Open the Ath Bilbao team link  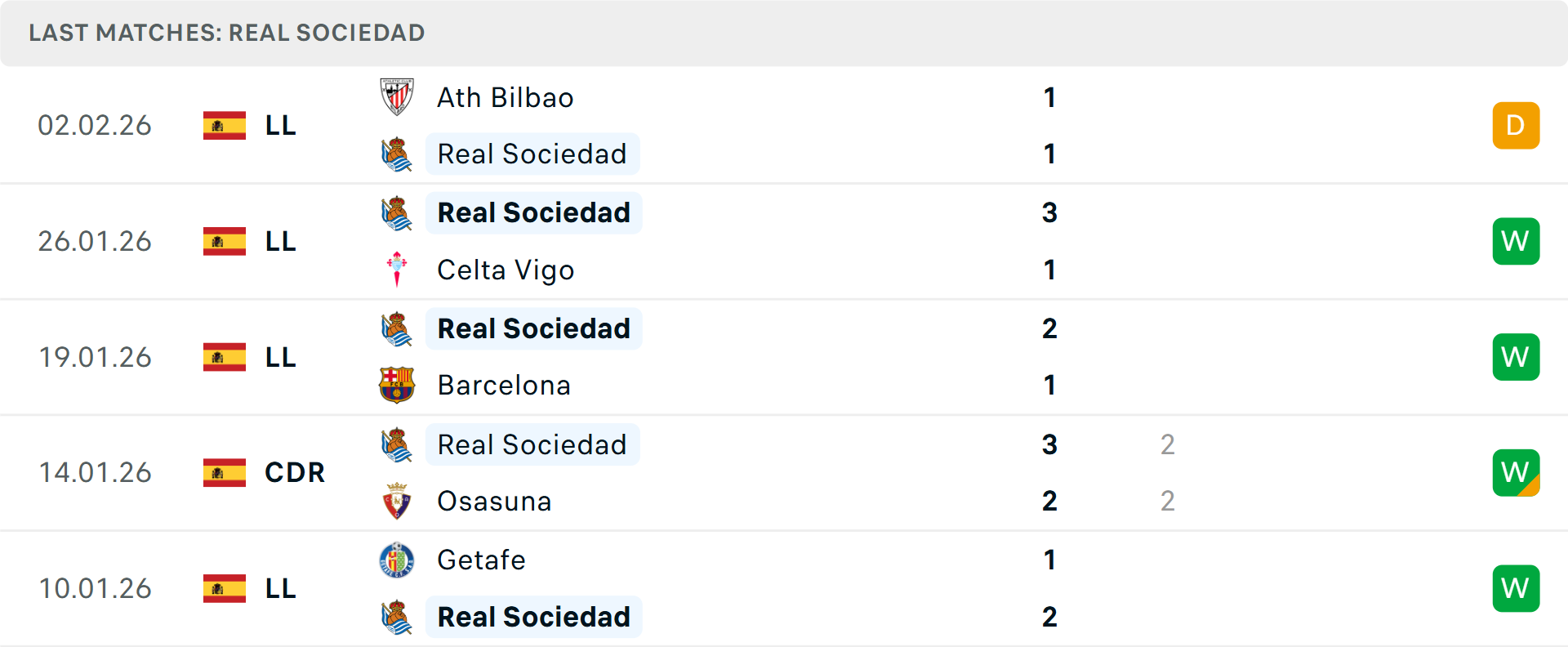pos(505,97)
